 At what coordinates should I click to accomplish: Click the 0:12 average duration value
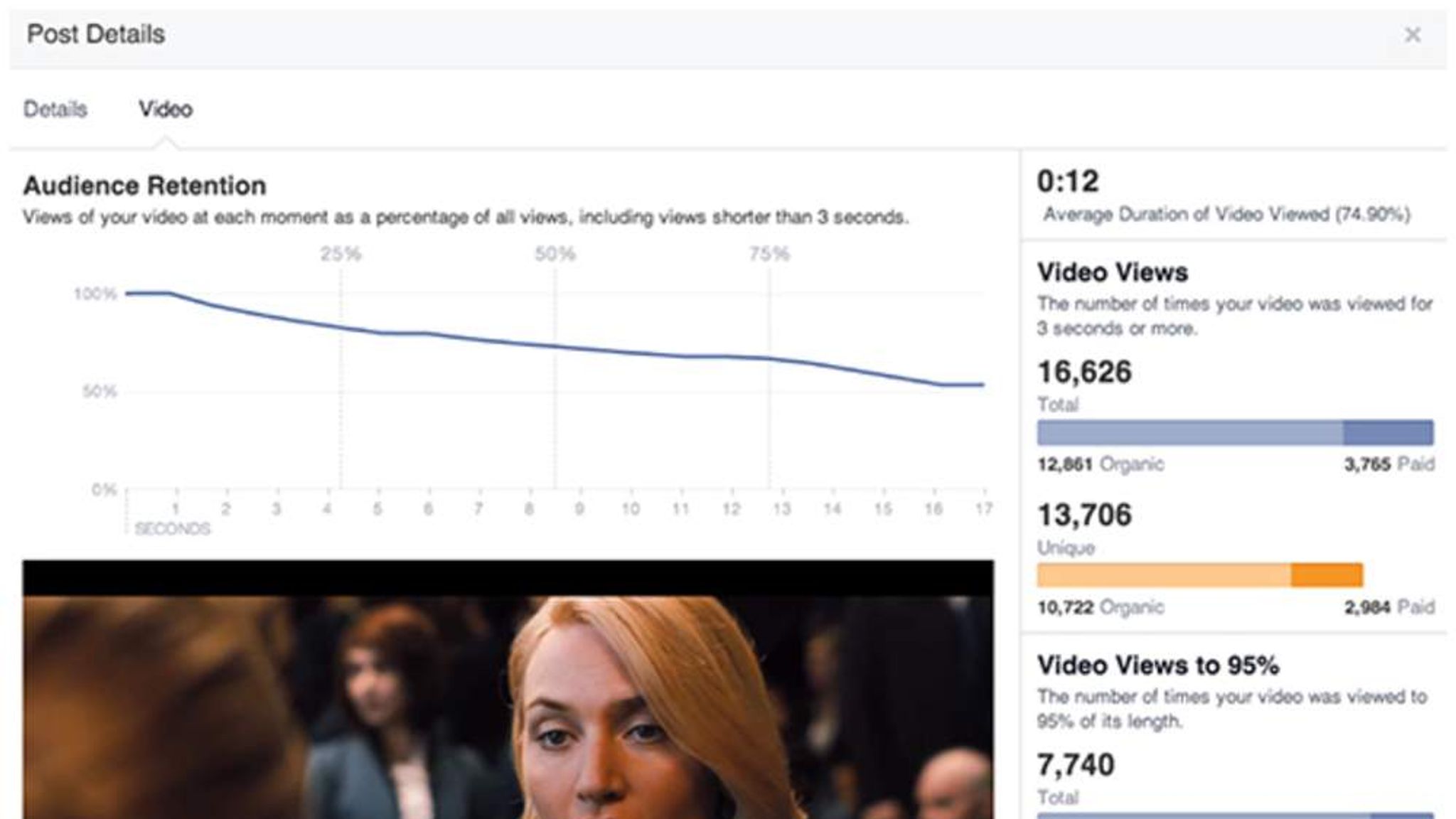coord(1068,181)
